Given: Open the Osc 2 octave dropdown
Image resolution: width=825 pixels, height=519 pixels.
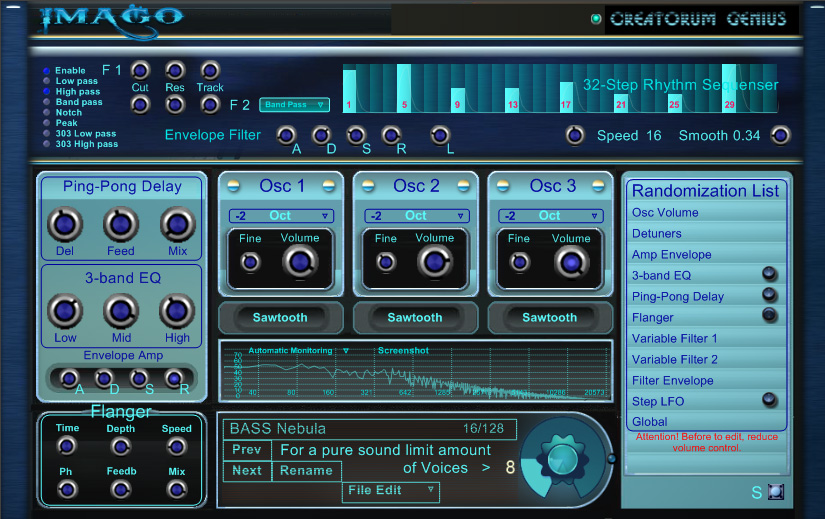Looking at the screenshot, I should point(416,216).
